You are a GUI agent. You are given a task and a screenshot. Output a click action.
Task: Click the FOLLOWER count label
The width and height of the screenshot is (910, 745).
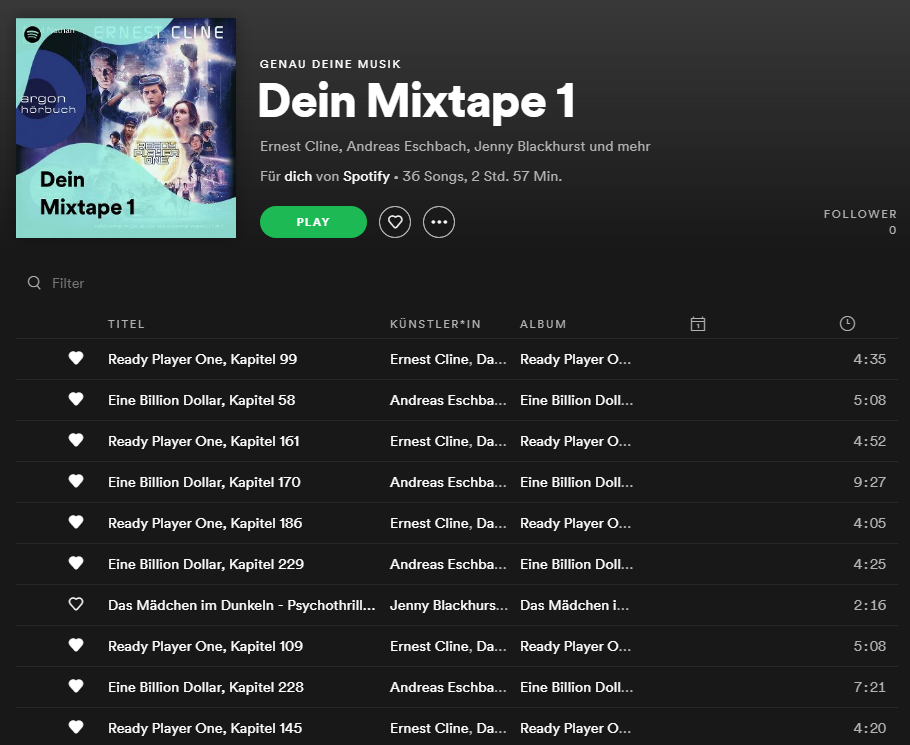(x=860, y=214)
